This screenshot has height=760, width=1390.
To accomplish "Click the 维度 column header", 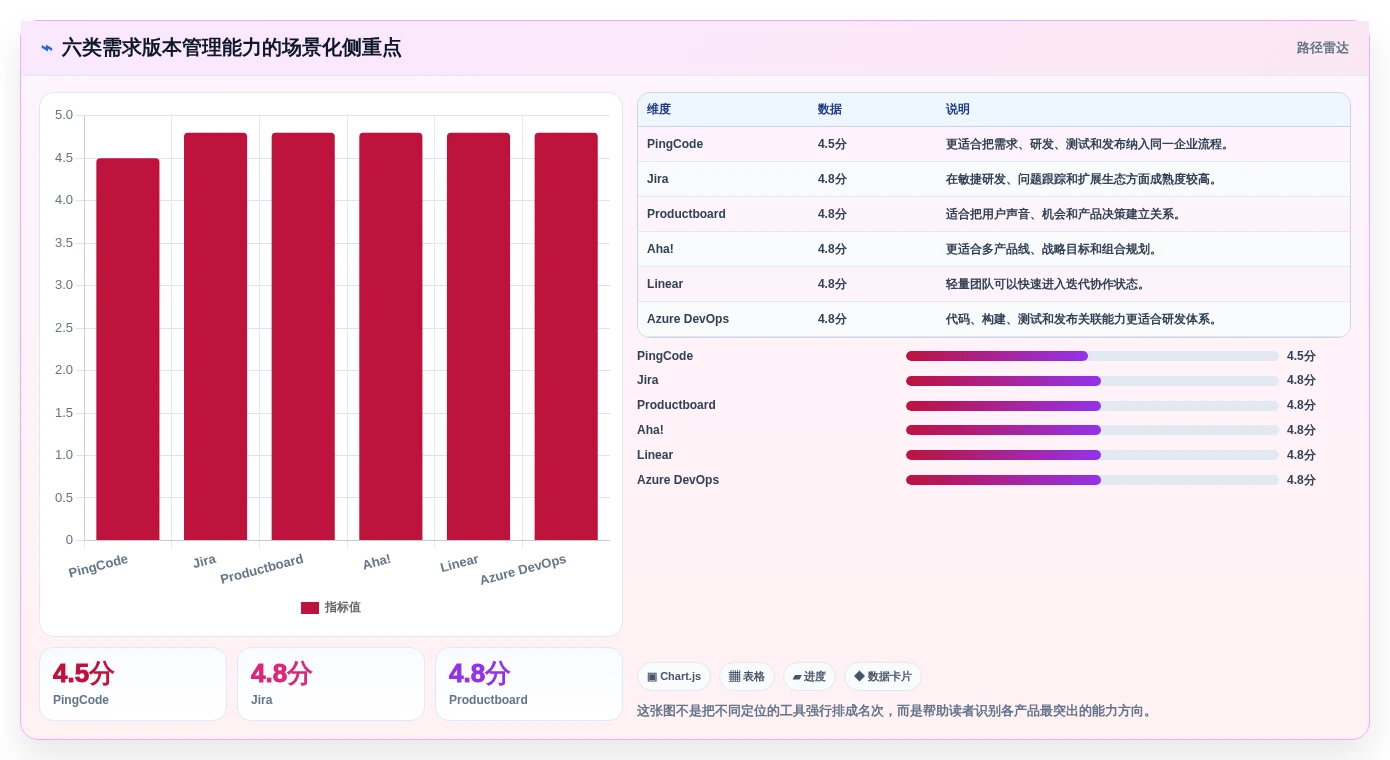I will (x=659, y=110).
